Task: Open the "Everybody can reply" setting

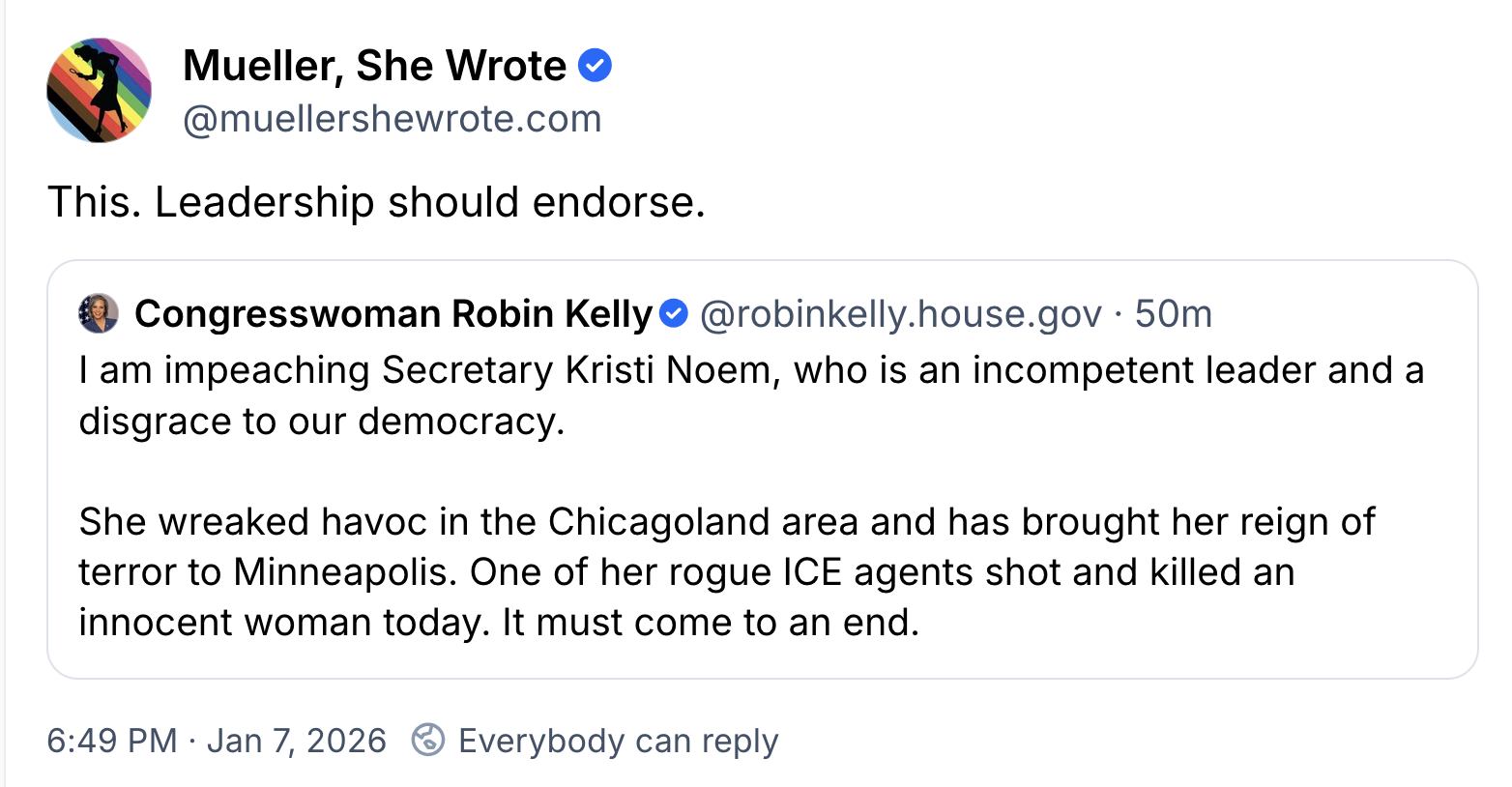Action: click(618, 741)
